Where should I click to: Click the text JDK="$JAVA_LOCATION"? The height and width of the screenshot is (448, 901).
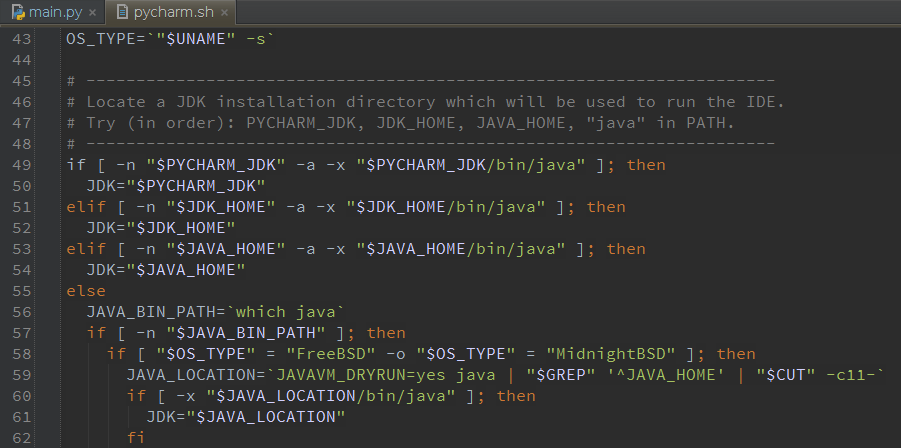(x=245, y=417)
